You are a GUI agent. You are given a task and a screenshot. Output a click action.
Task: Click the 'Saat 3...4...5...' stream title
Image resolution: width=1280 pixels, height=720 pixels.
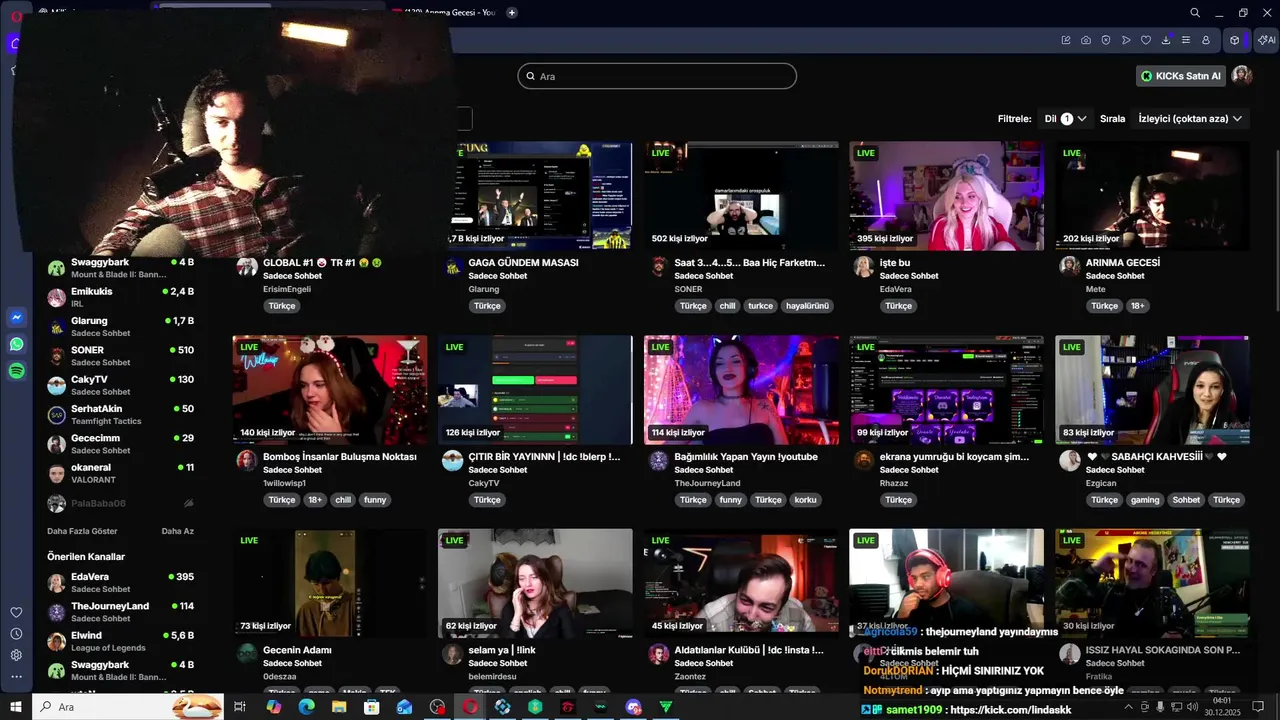(750, 263)
